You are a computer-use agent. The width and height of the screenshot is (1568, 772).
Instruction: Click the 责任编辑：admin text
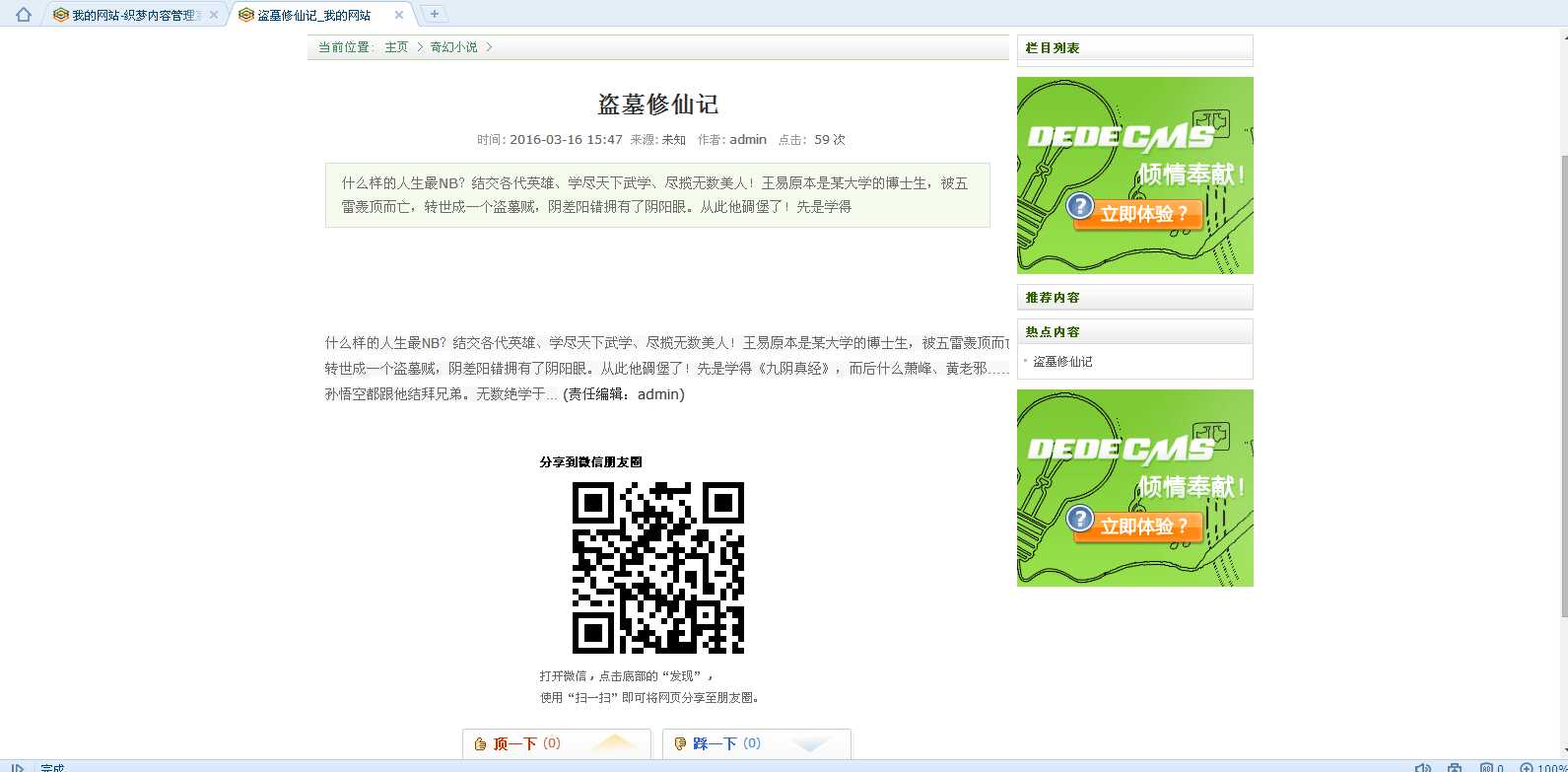[x=624, y=394]
